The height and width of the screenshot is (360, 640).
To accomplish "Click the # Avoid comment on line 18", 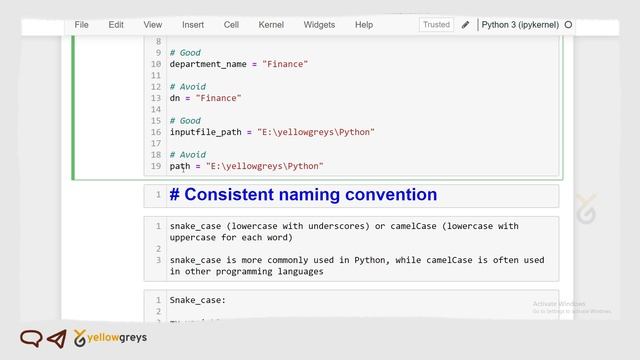I will 188,155.
